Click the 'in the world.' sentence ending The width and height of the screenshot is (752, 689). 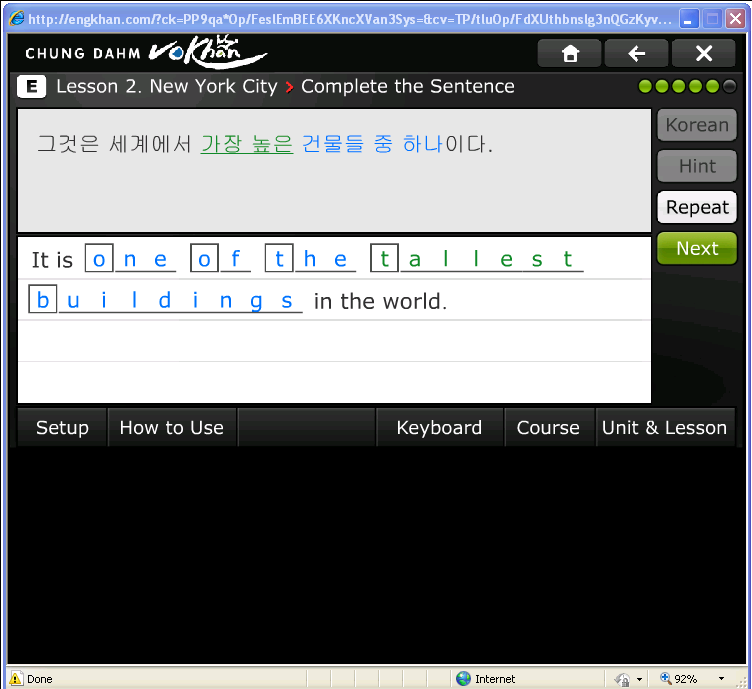(380, 302)
